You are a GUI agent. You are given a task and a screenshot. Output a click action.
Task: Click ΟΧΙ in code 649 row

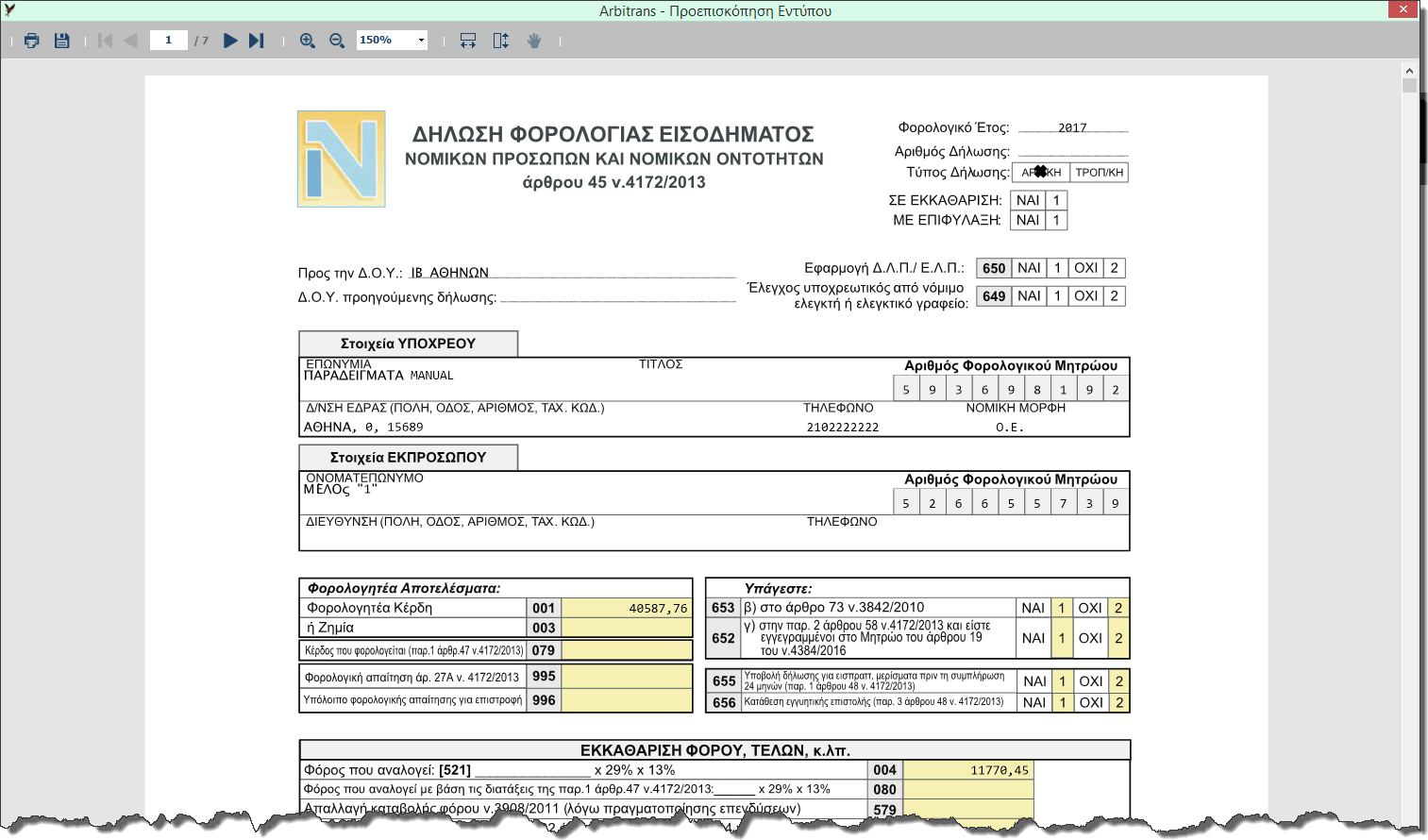tap(1086, 296)
